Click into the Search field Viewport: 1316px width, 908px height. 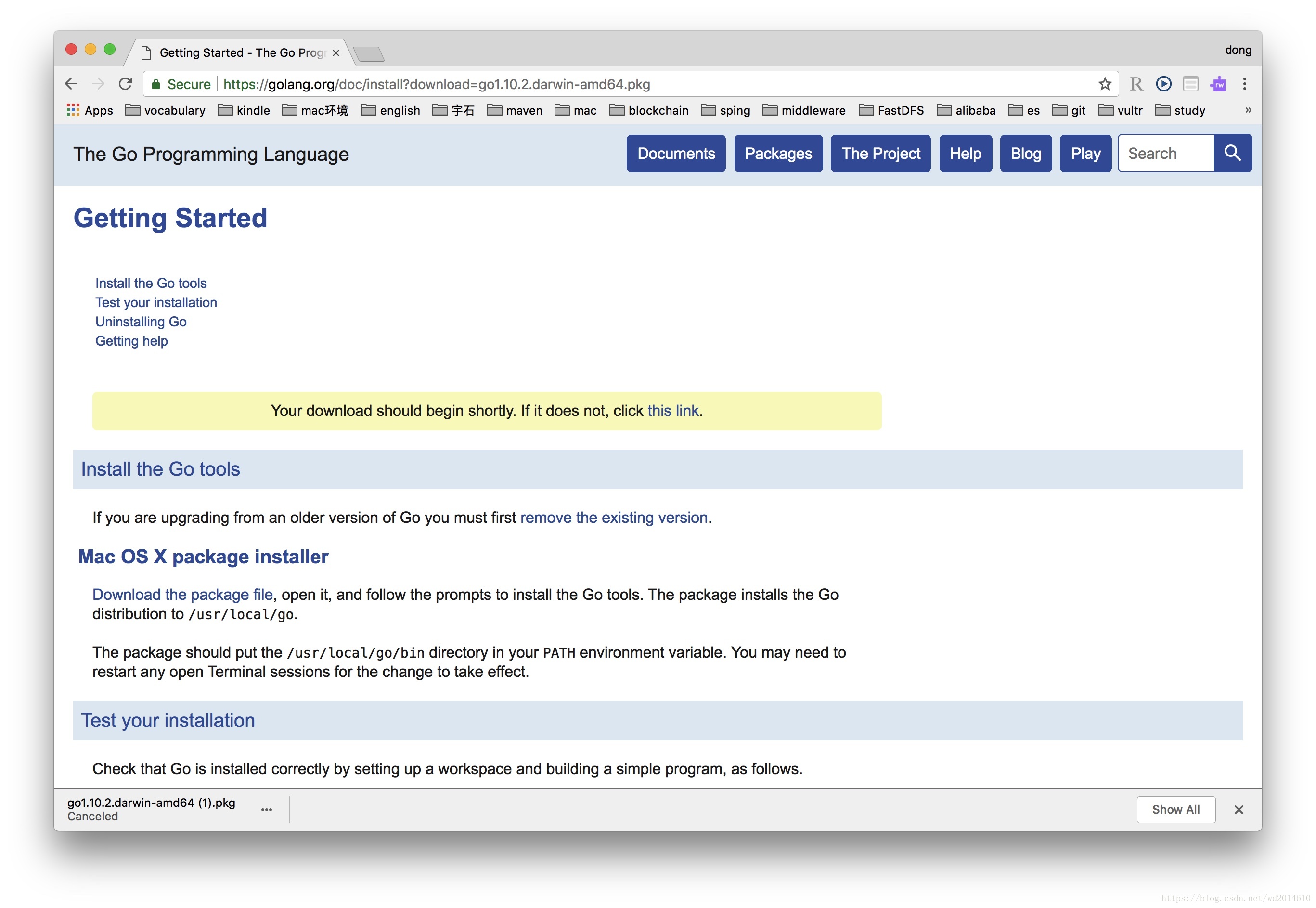click(1166, 154)
